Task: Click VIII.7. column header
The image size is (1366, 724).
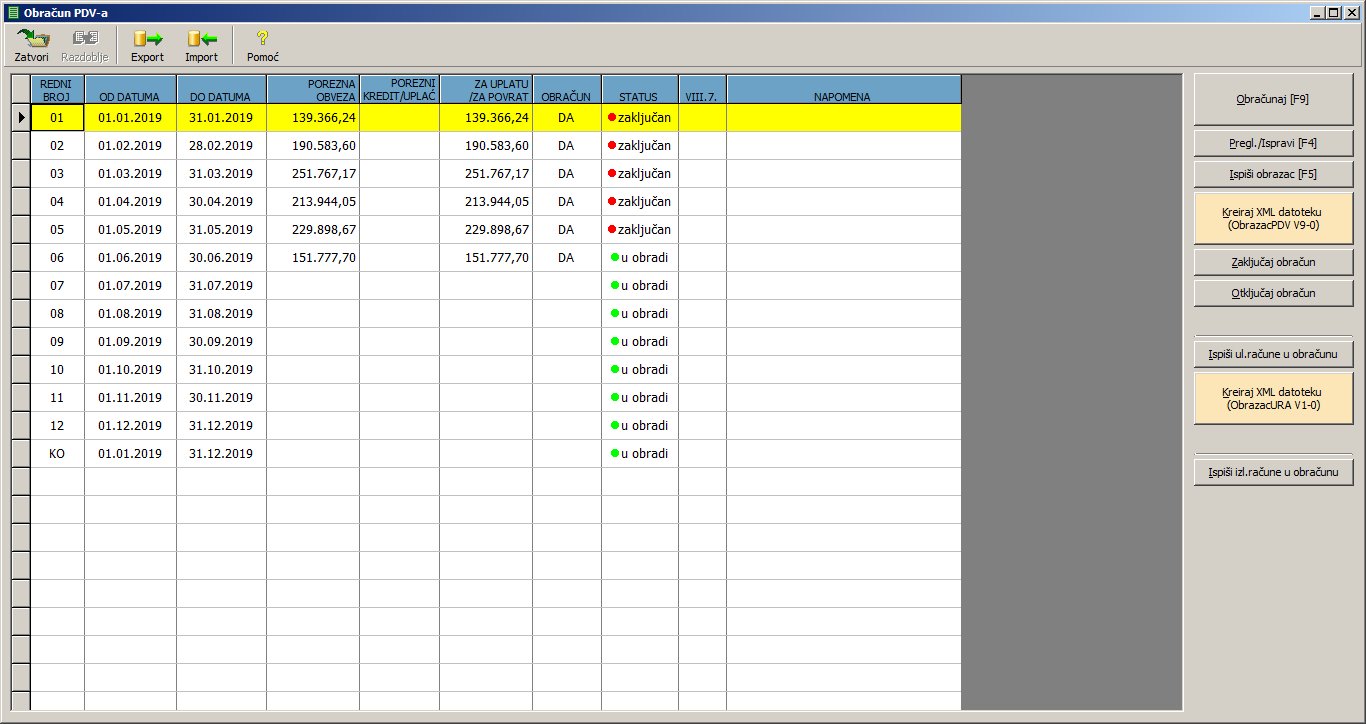Action: (x=703, y=90)
